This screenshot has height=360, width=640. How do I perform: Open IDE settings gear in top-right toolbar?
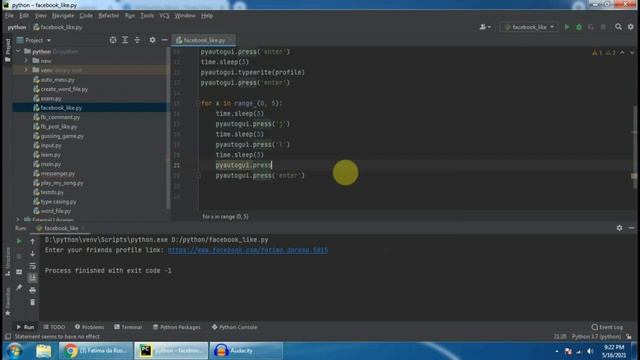[x=631, y=27]
